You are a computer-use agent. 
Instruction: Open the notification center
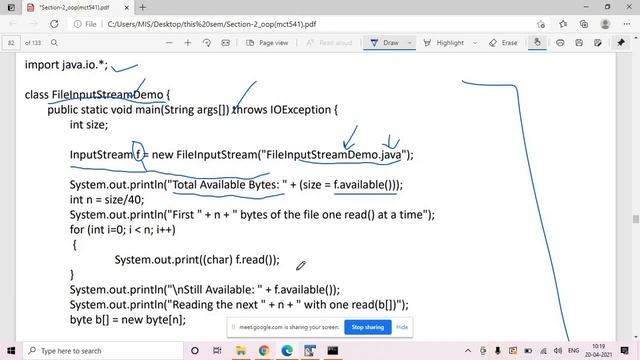tap(624, 351)
